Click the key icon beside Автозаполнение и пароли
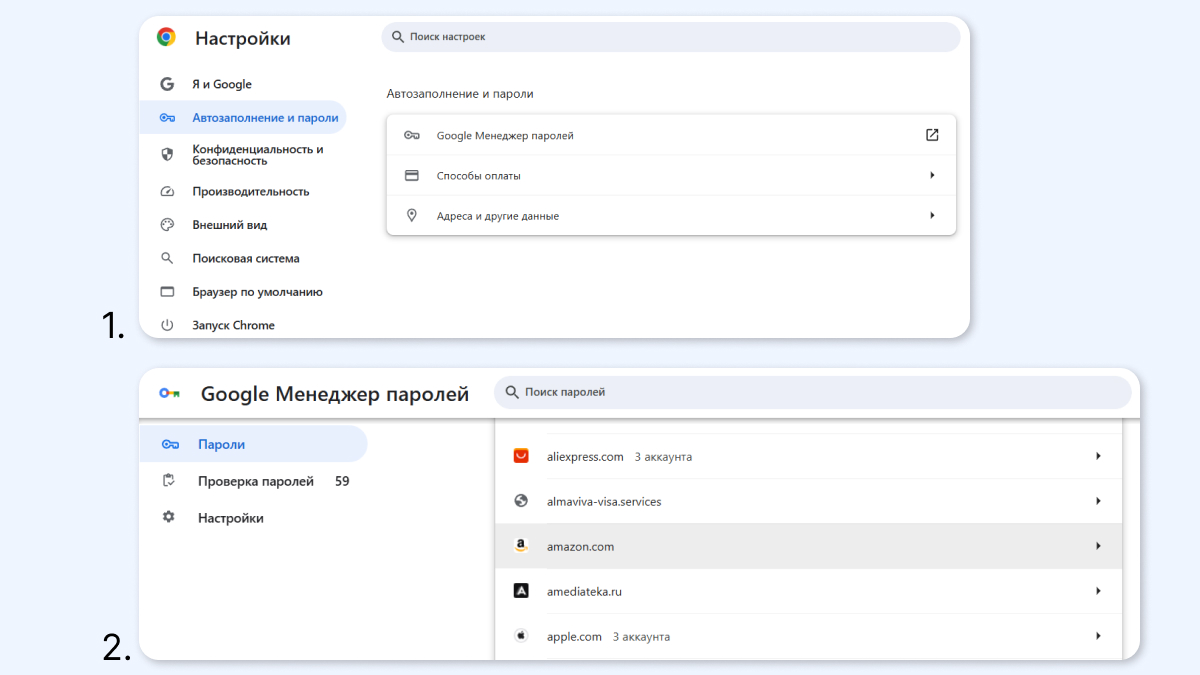The height and width of the screenshot is (675, 1200). (x=167, y=117)
